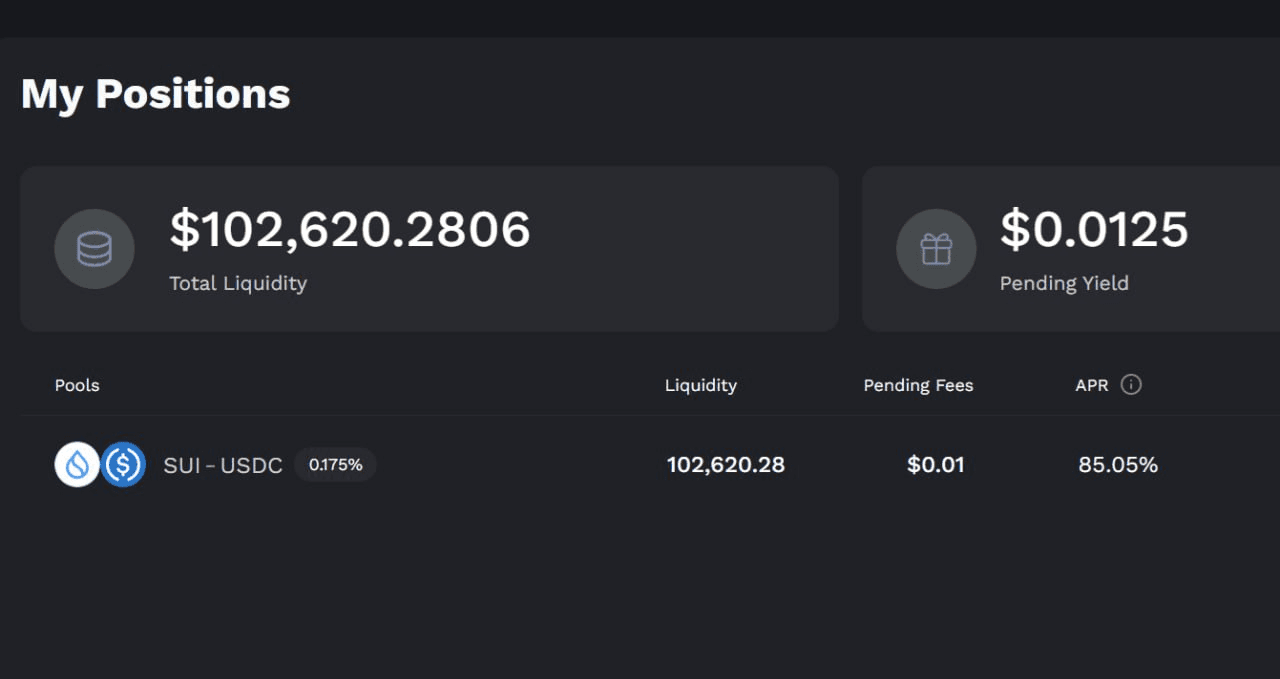Click the $0.0125 pending yield amount

pyautogui.click(x=1094, y=230)
